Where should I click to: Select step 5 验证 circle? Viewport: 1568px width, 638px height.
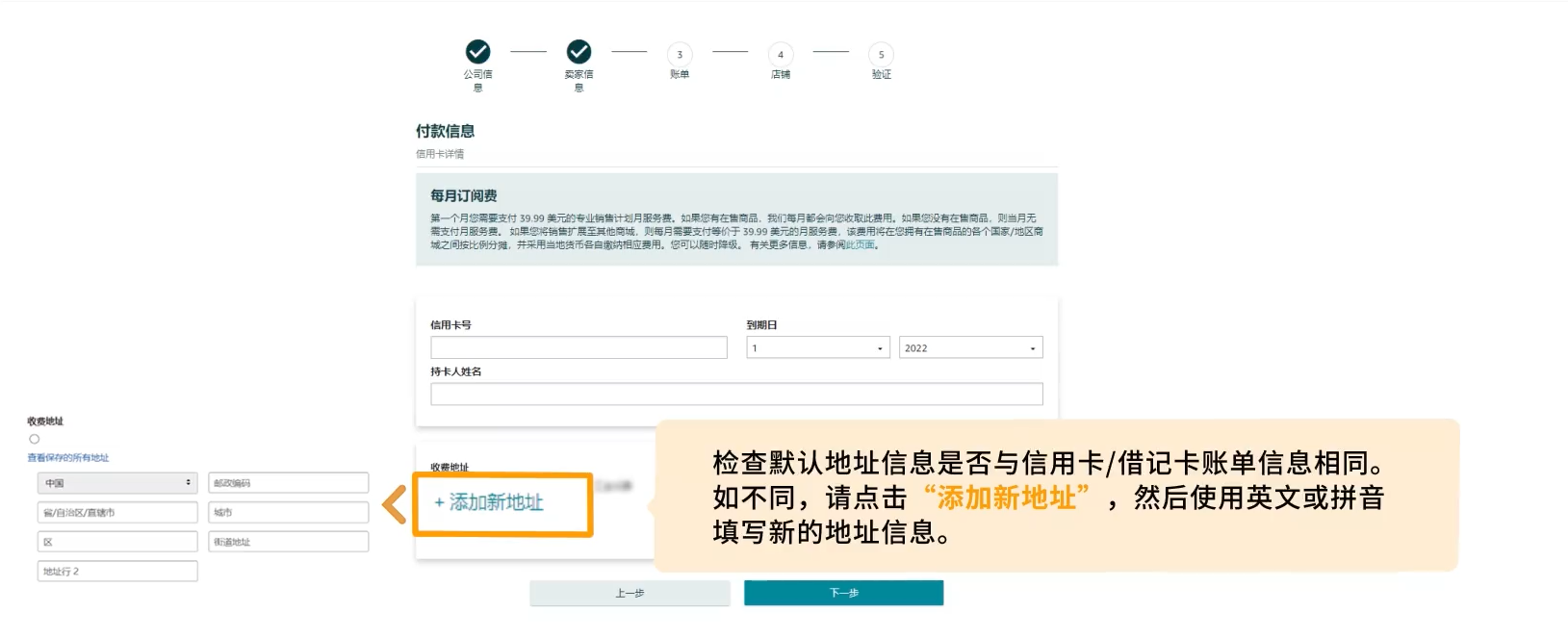click(881, 55)
